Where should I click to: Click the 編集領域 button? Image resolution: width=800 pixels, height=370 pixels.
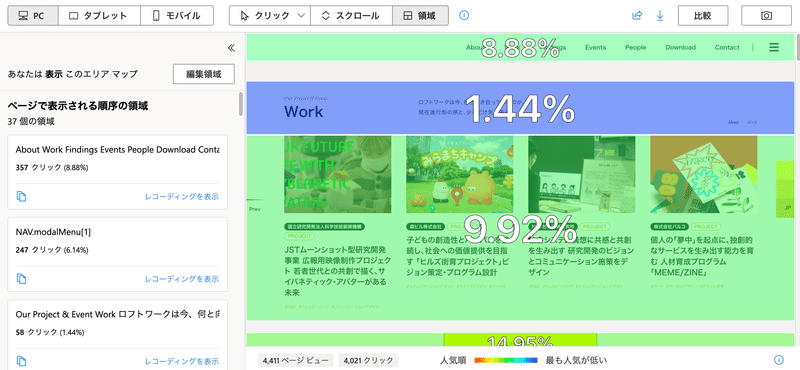(204, 74)
